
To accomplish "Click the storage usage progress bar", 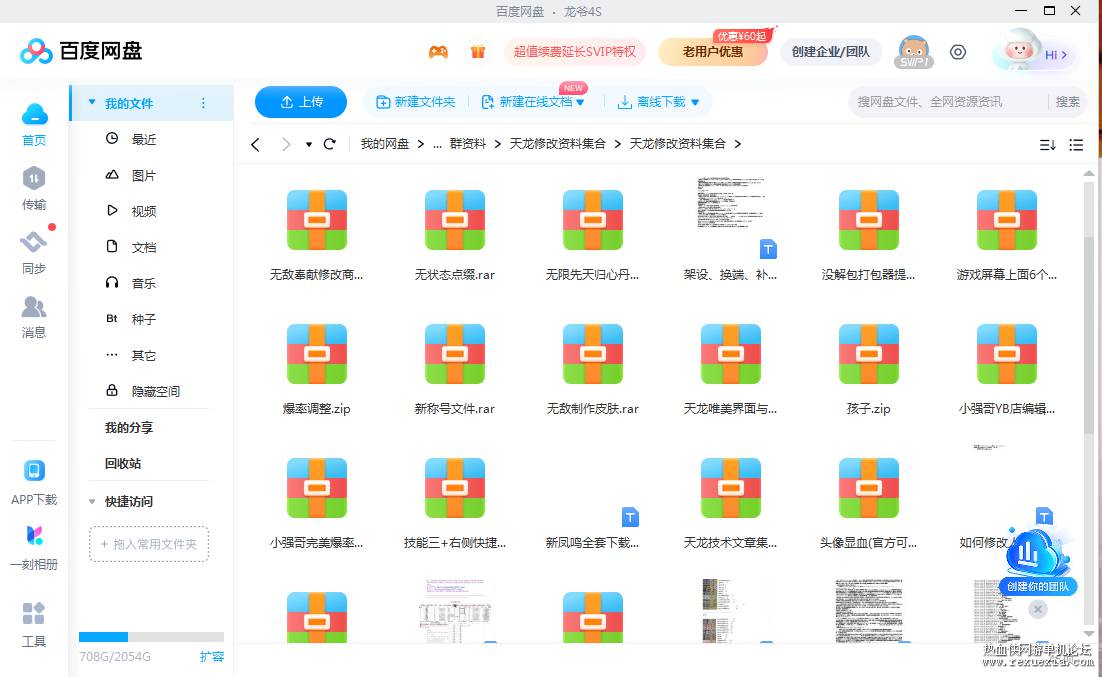I will coord(151,637).
